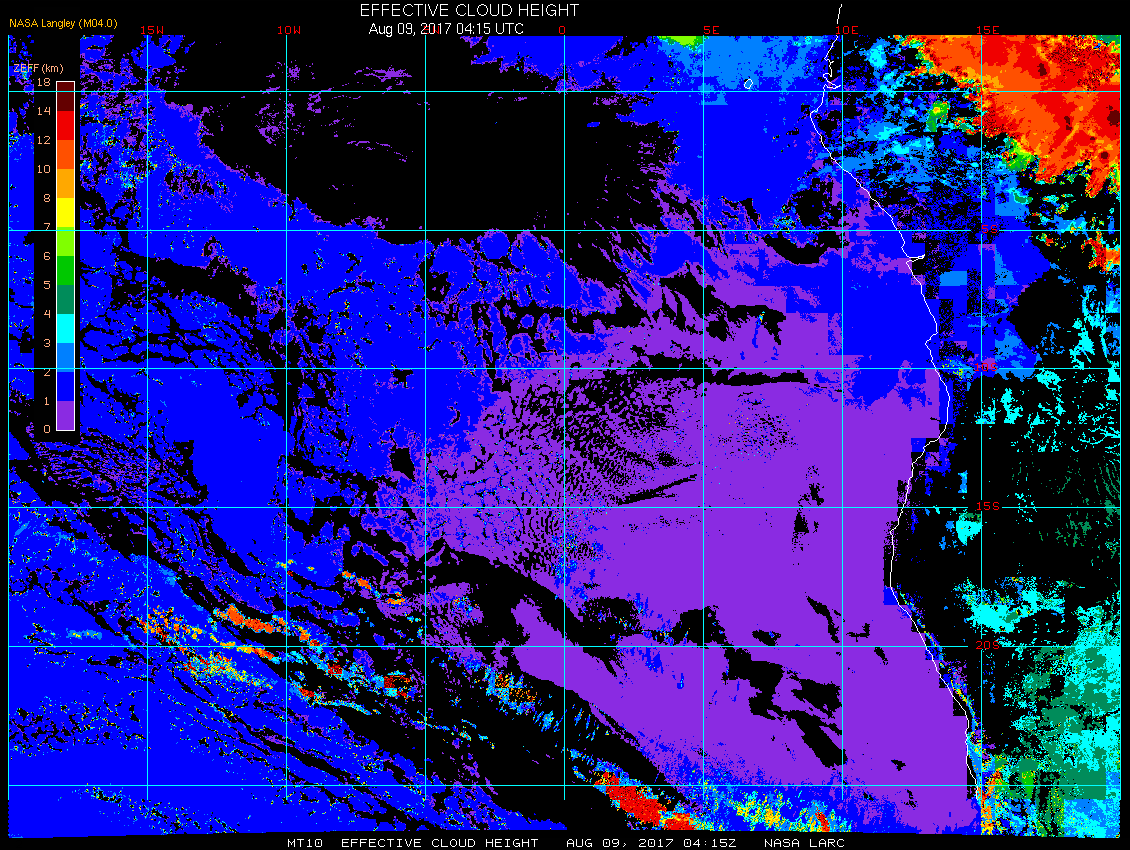
Task: Click the cyan 3–4 km legend swatch
Action: coord(66,328)
